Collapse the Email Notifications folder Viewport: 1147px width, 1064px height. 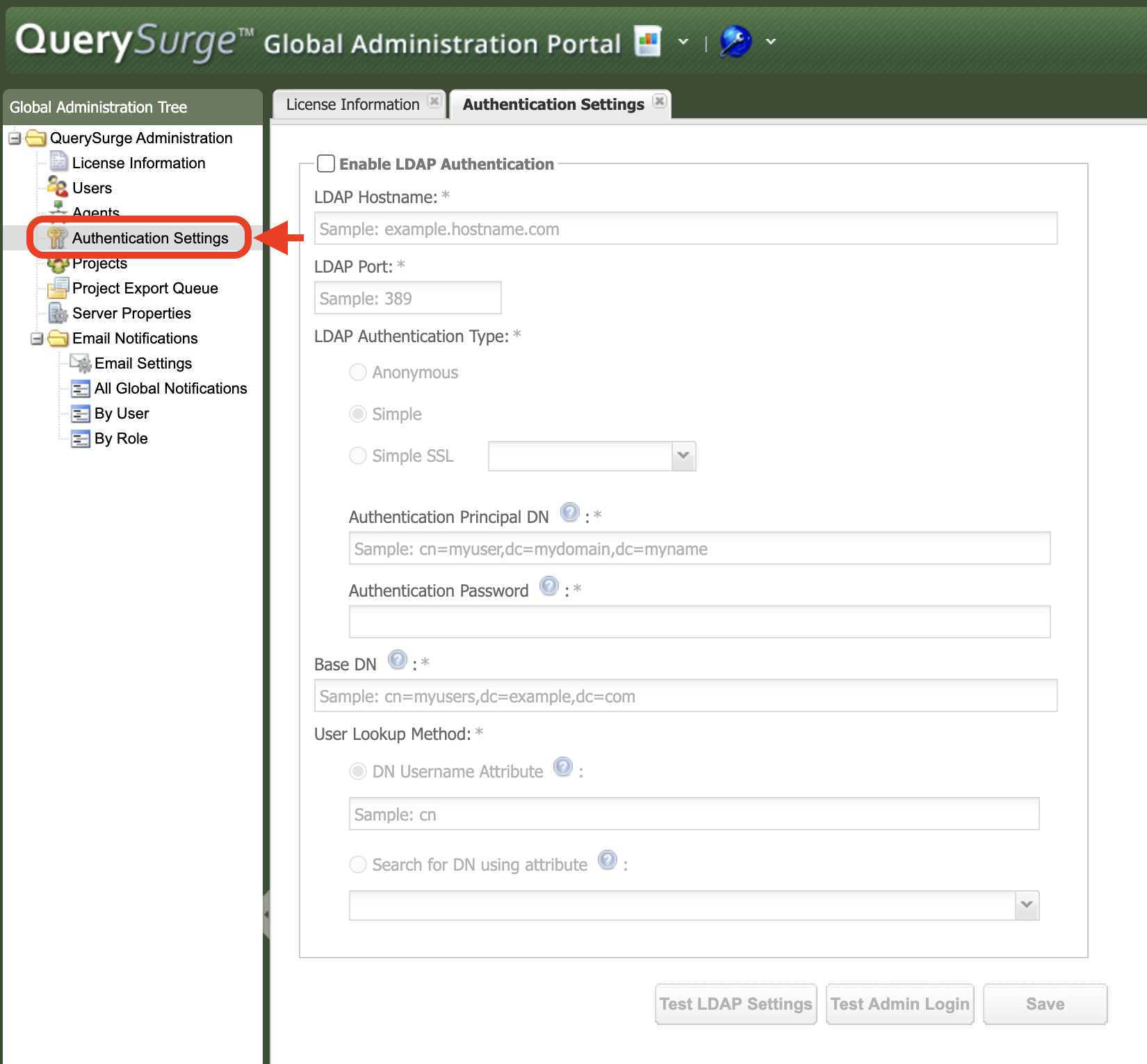click(37, 339)
